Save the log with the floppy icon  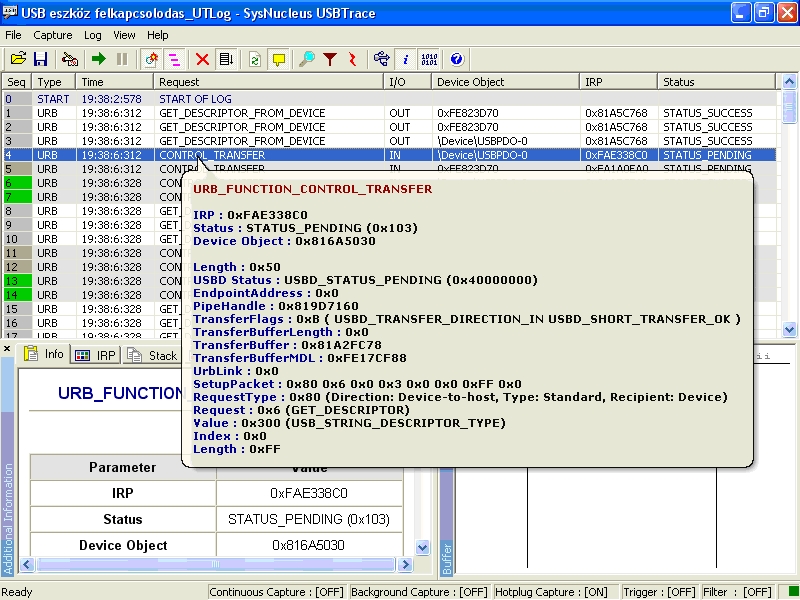40,59
